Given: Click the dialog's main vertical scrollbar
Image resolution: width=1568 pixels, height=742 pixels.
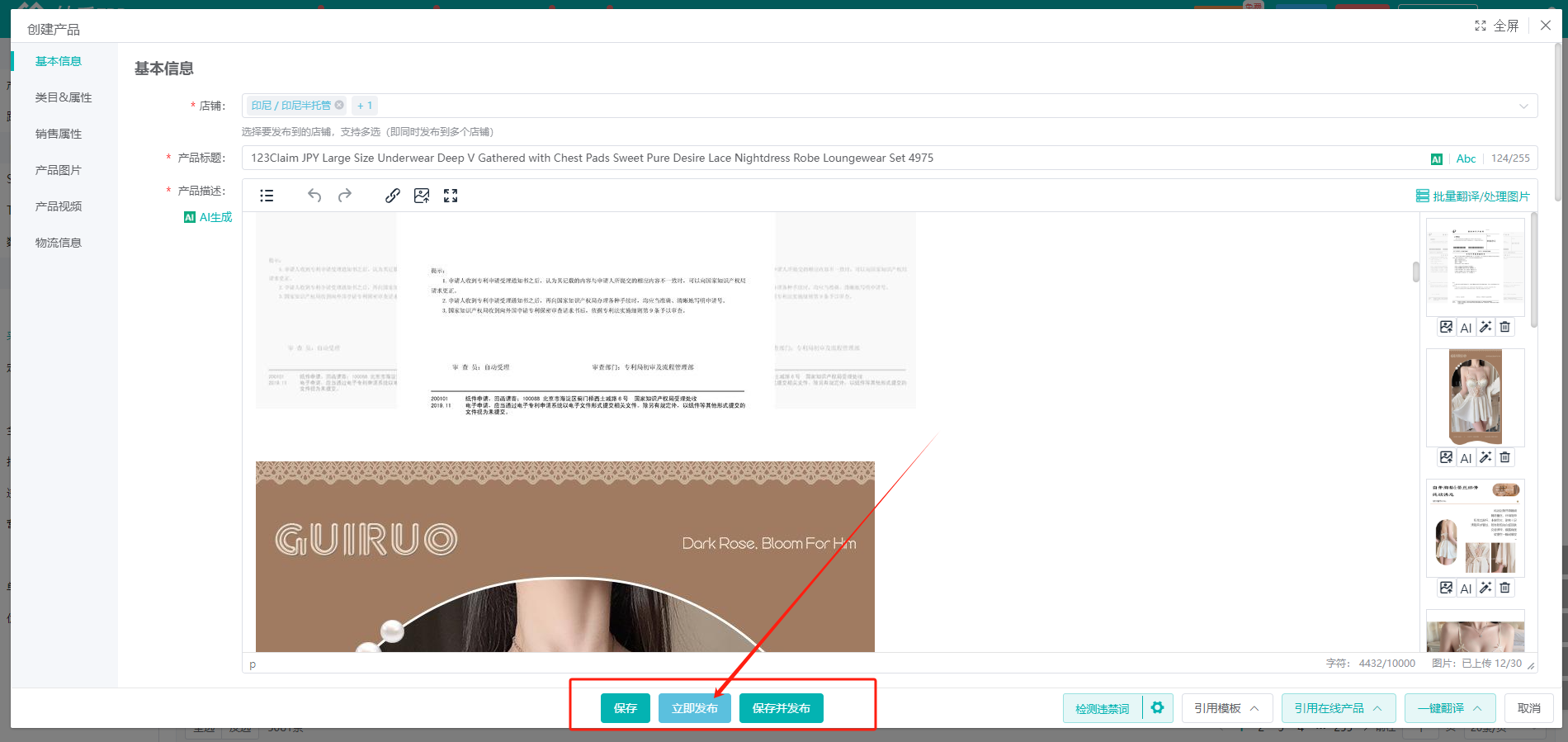Looking at the screenshot, I should (x=1558, y=121).
